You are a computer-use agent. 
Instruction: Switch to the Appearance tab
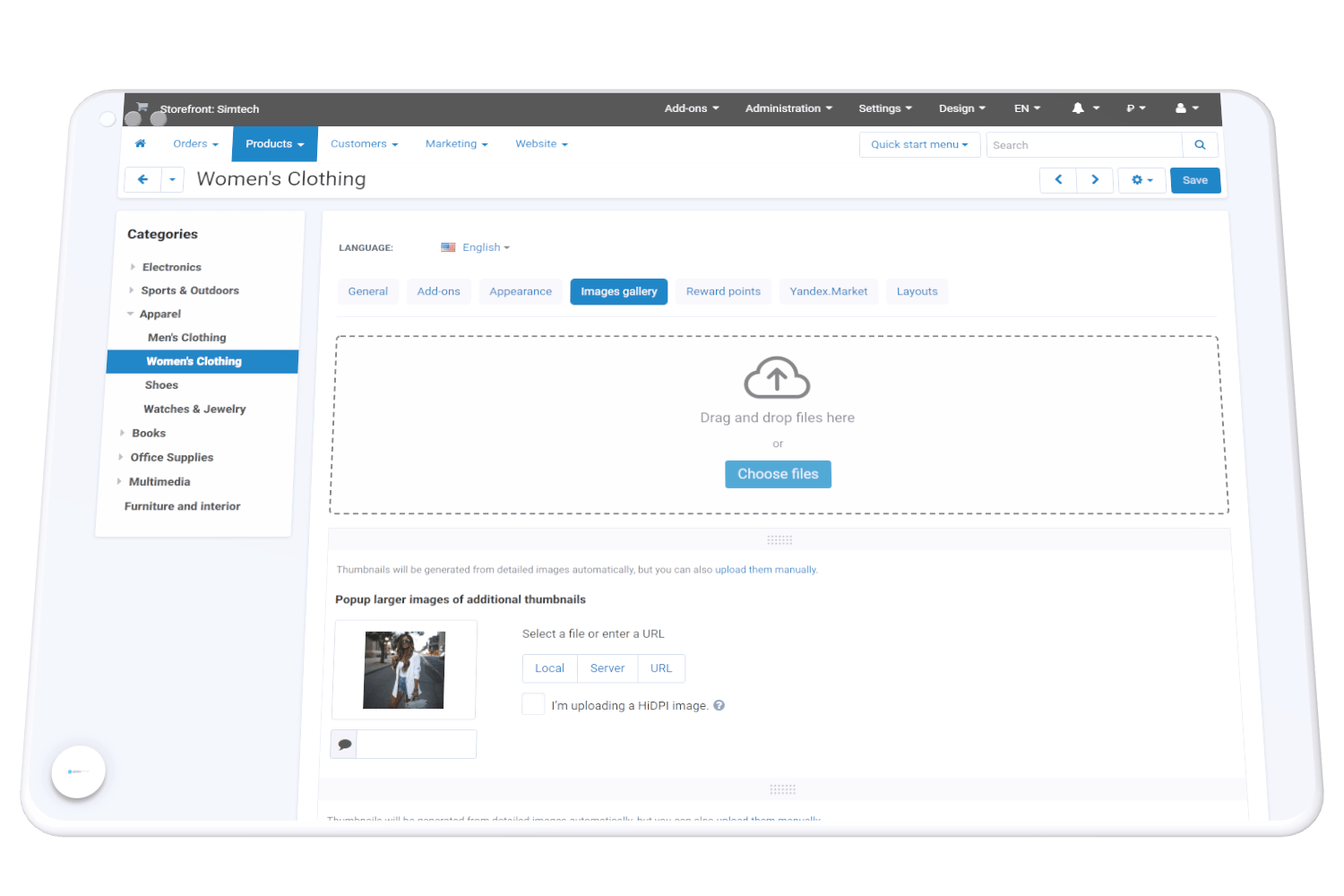coord(521,292)
